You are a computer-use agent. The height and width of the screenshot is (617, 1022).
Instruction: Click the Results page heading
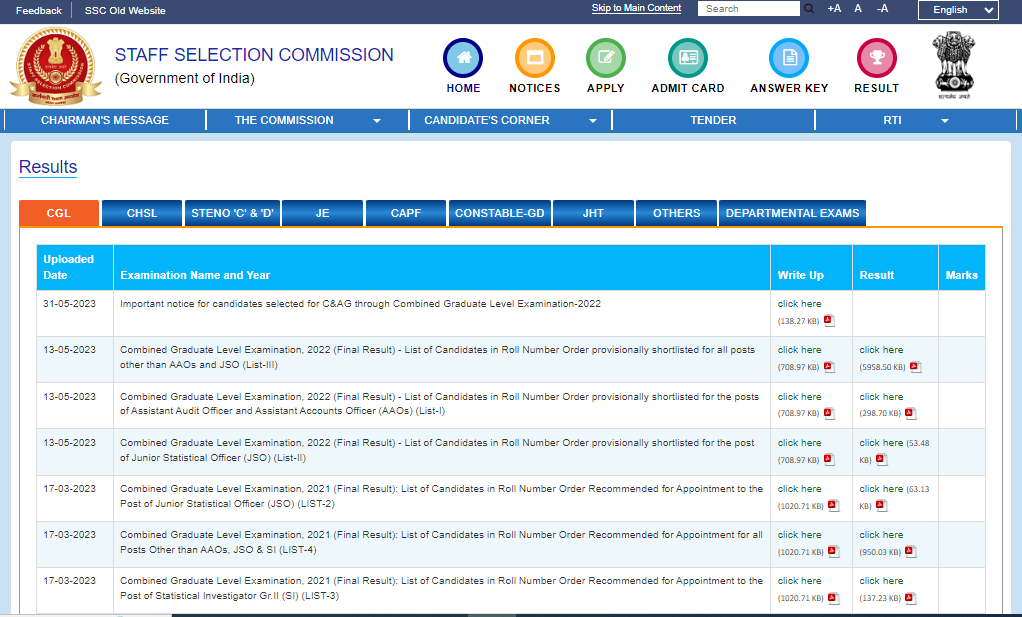[x=48, y=167]
